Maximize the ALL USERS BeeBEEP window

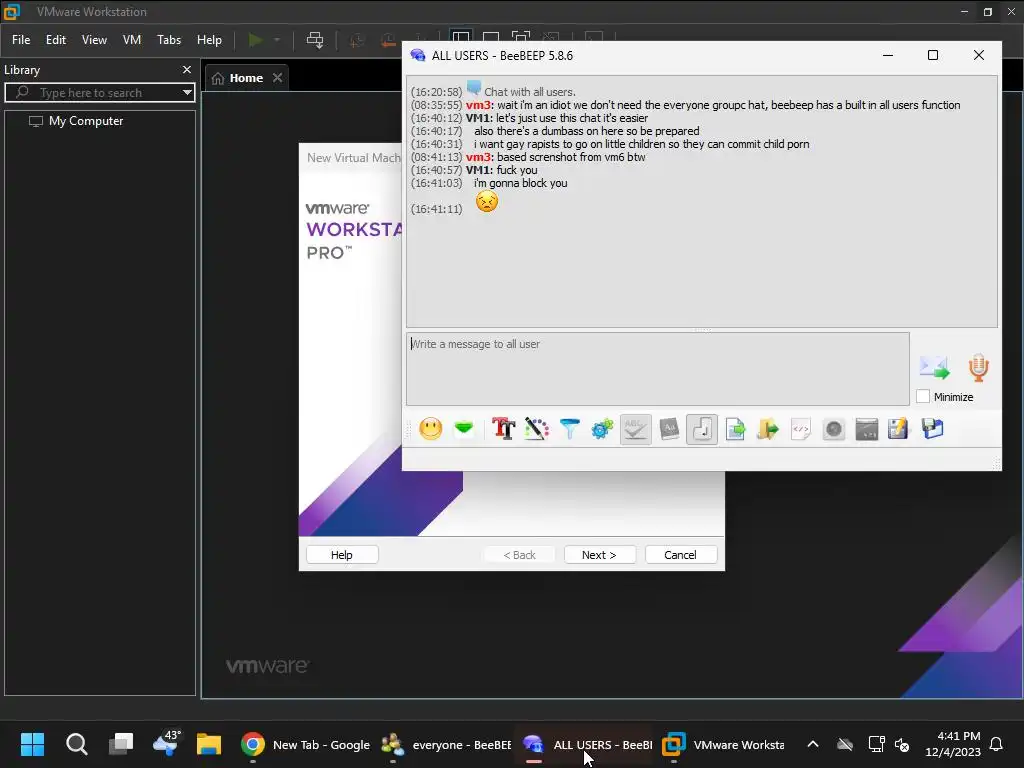click(933, 56)
